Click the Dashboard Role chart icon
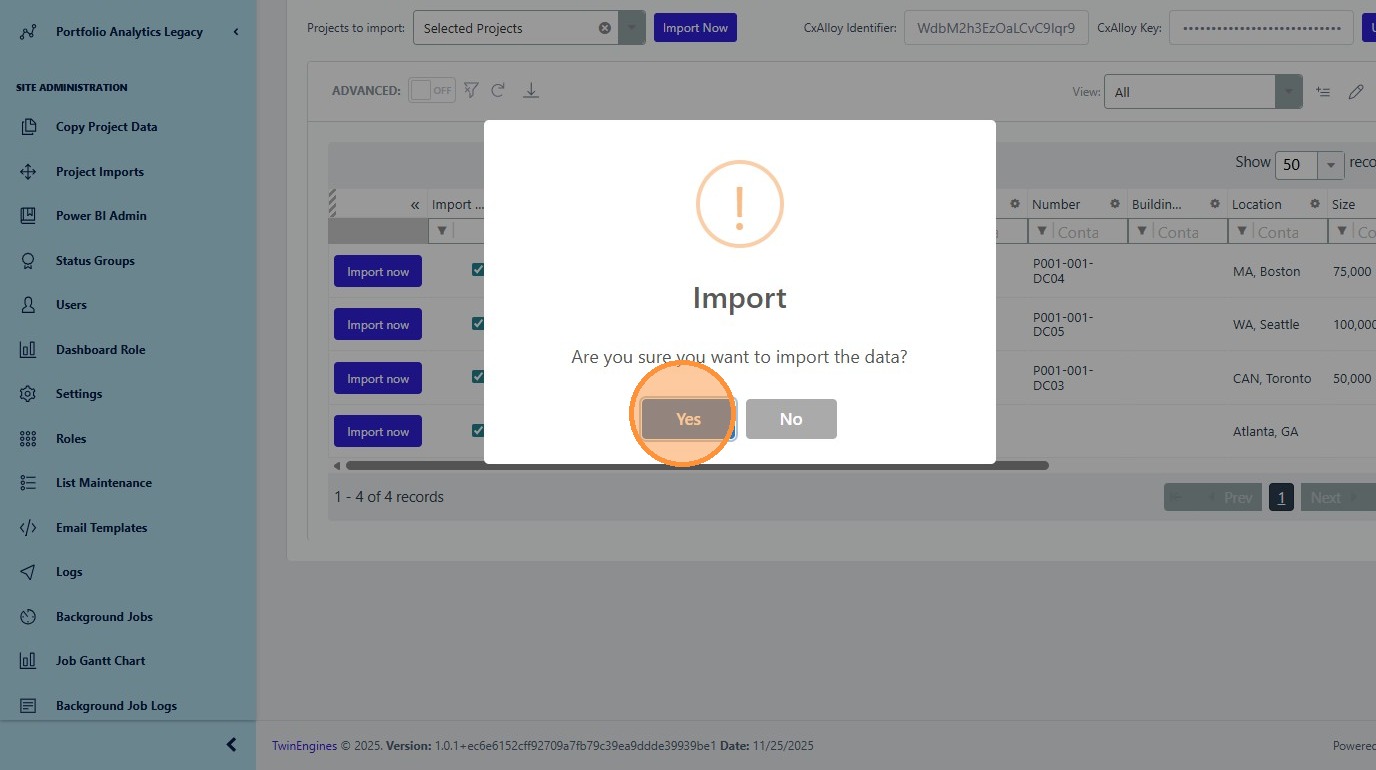The image size is (1376, 770). pyautogui.click(x=28, y=350)
